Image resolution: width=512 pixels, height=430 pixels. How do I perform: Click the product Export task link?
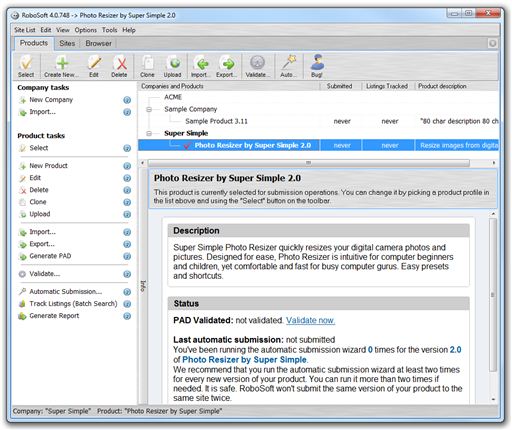42,244
